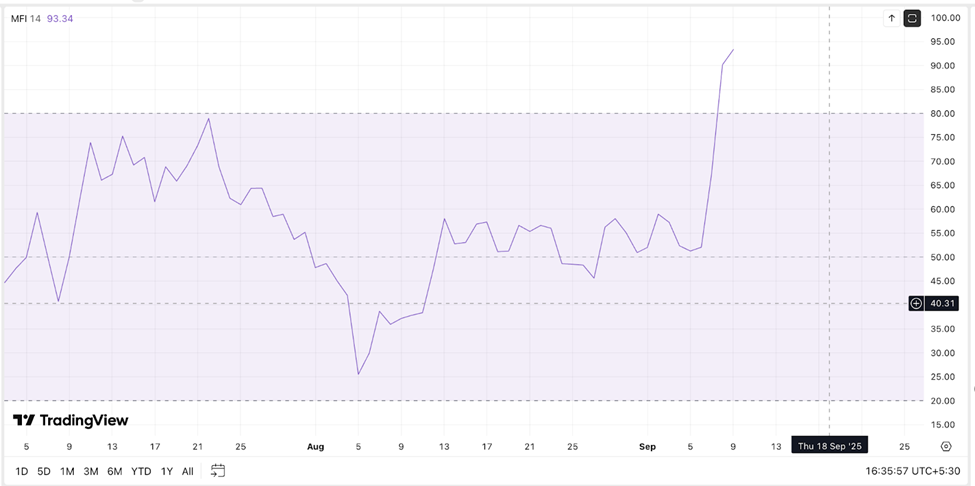Click the plus icon beside 40.31
The image size is (975, 486).
coord(916,303)
